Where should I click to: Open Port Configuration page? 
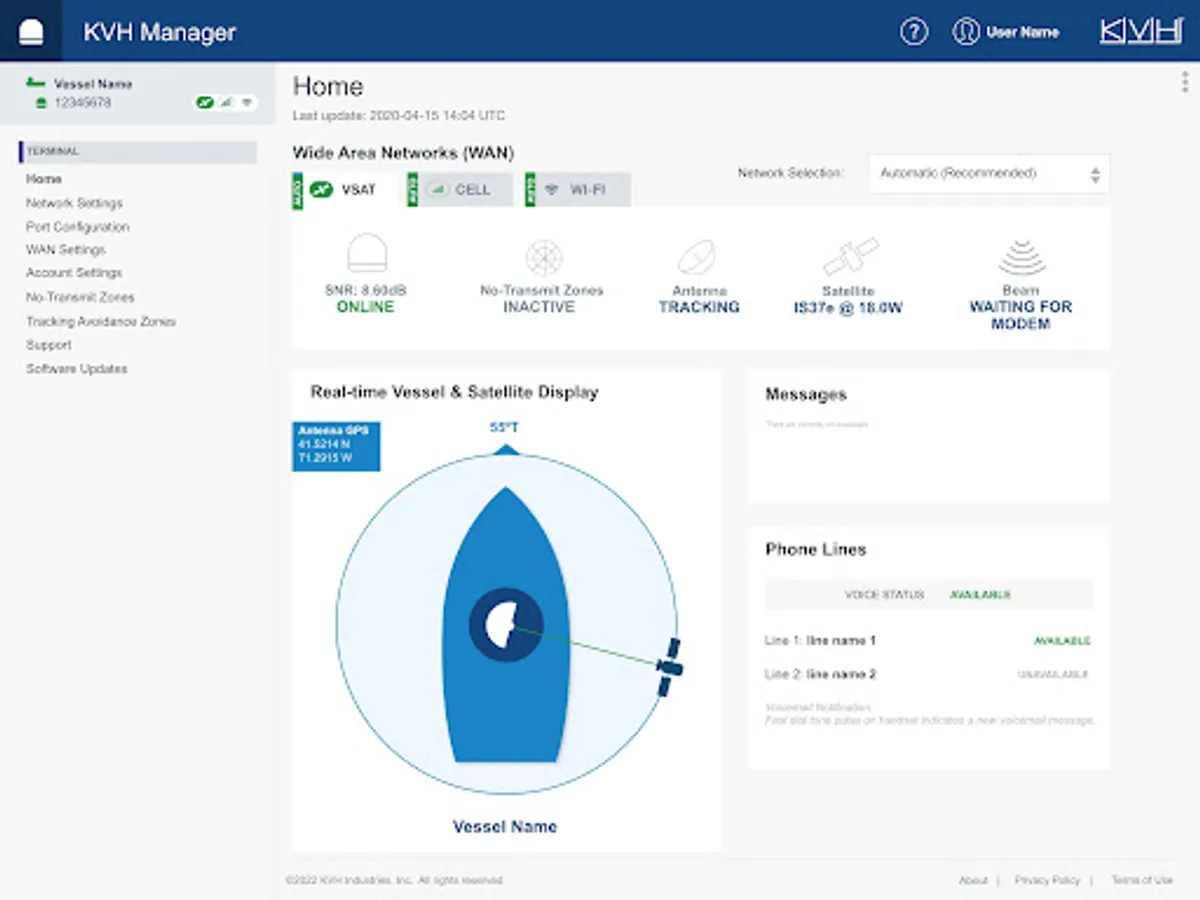pyautogui.click(x=78, y=227)
